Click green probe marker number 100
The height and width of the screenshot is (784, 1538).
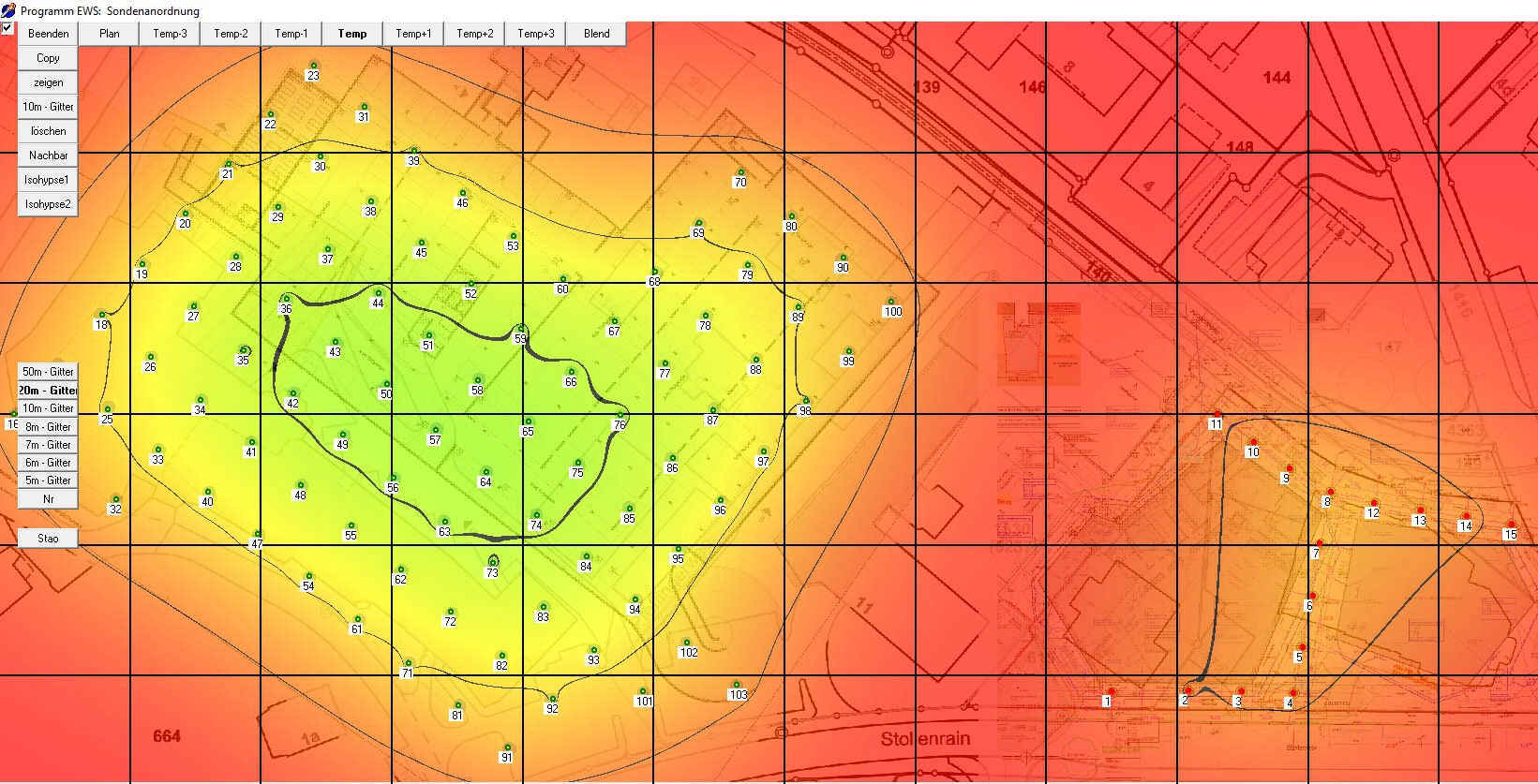click(891, 302)
